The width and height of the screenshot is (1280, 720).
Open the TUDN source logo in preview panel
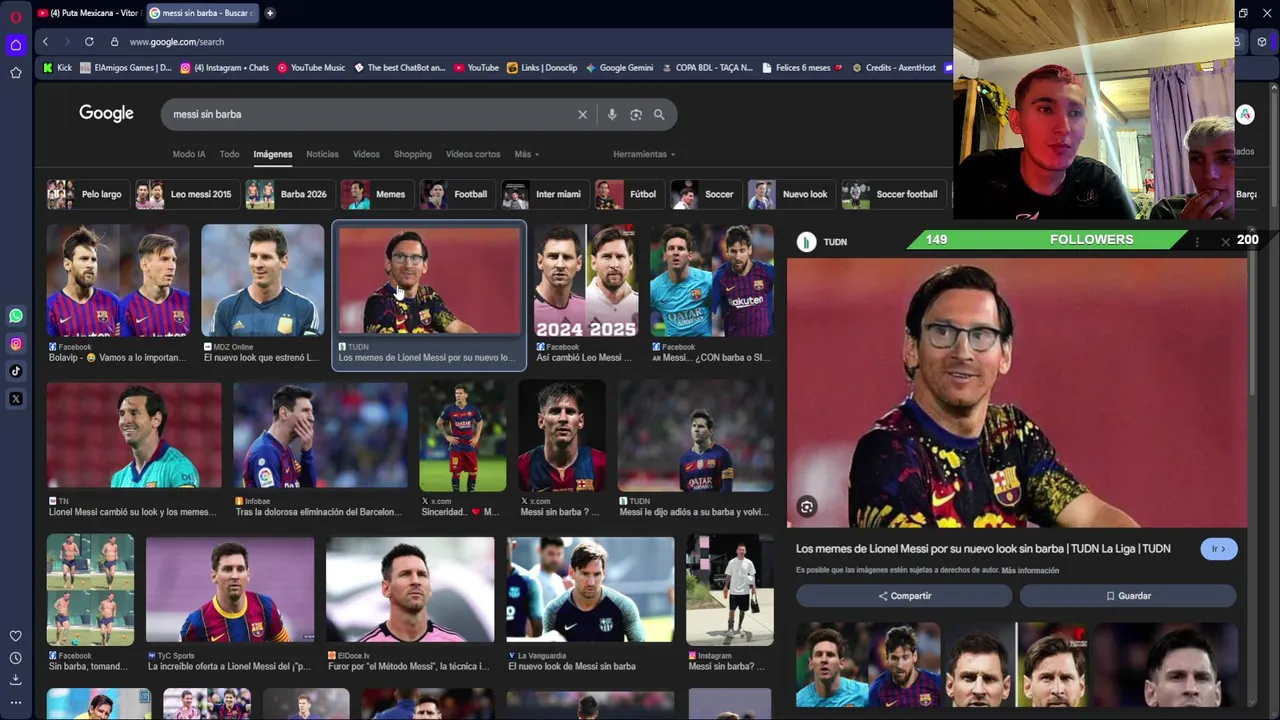click(x=806, y=242)
